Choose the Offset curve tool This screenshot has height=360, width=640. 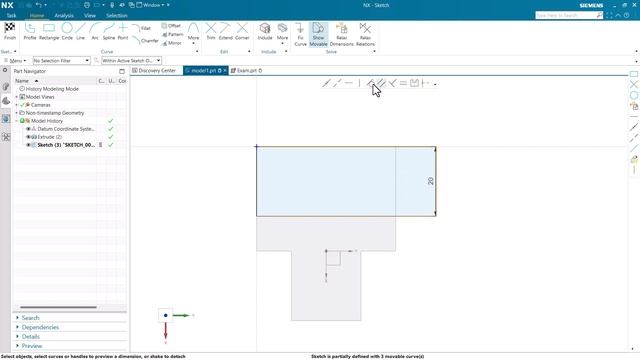[171, 26]
